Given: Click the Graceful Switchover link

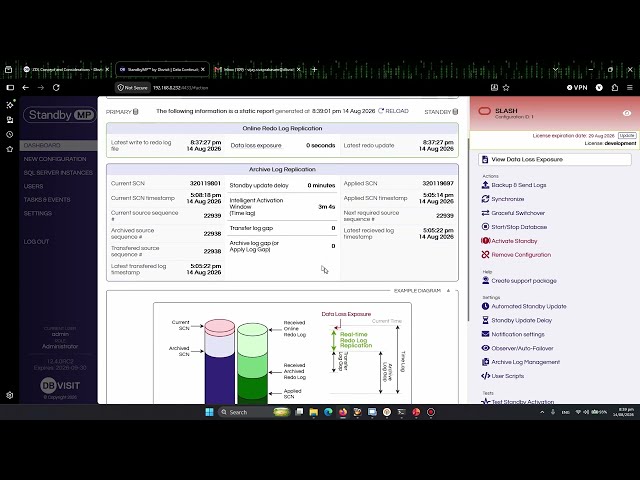Looking at the screenshot, I should (518, 213).
